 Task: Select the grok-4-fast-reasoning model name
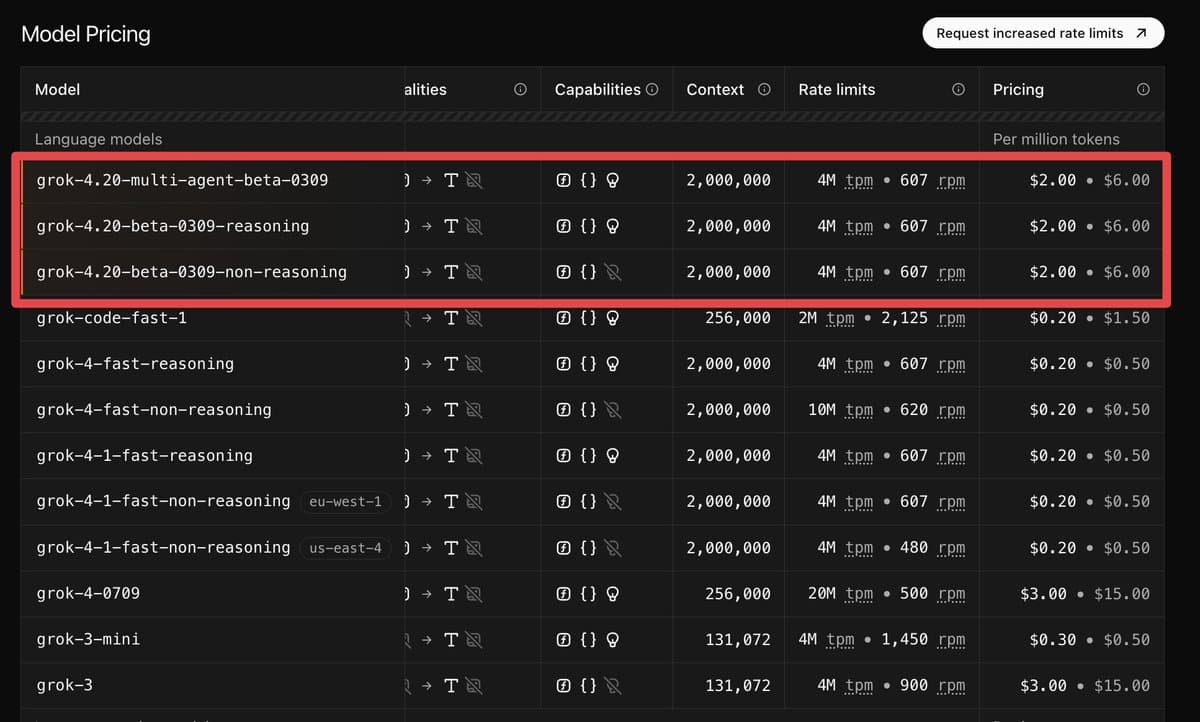[x=135, y=364]
